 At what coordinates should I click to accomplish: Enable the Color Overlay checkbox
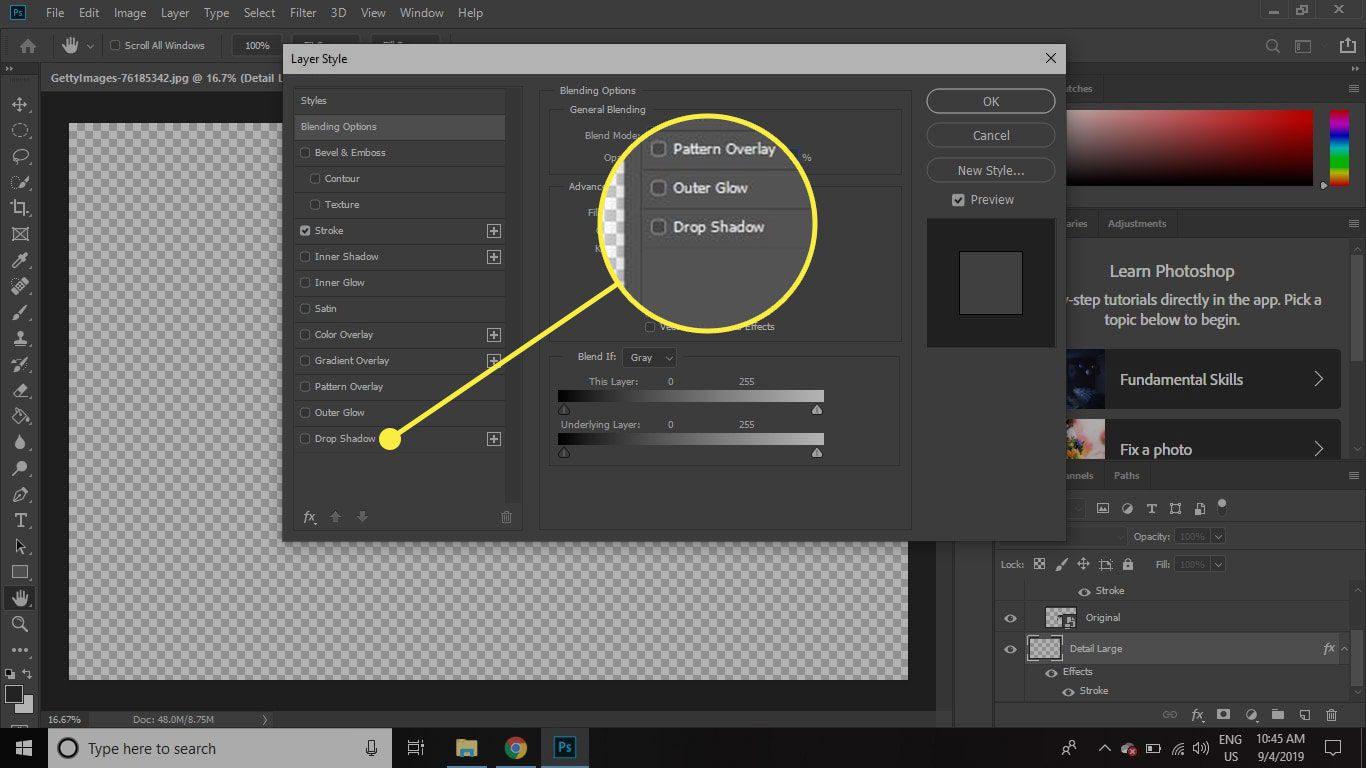(305, 335)
